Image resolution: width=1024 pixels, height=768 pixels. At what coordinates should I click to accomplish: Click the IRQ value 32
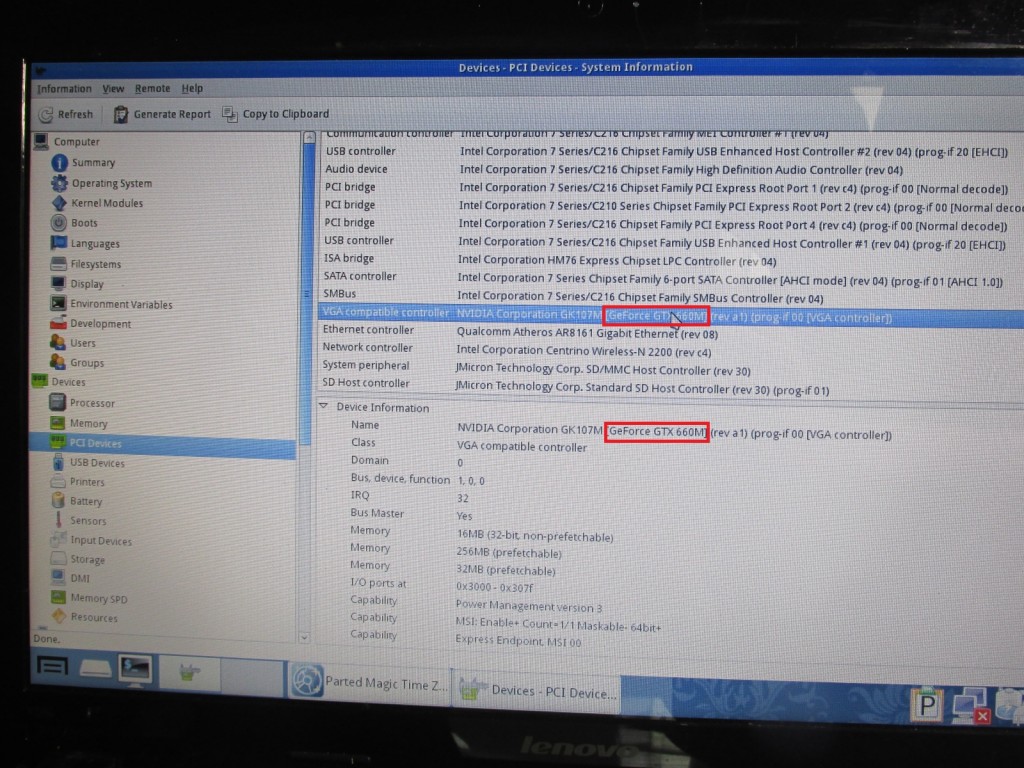point(462,498)
